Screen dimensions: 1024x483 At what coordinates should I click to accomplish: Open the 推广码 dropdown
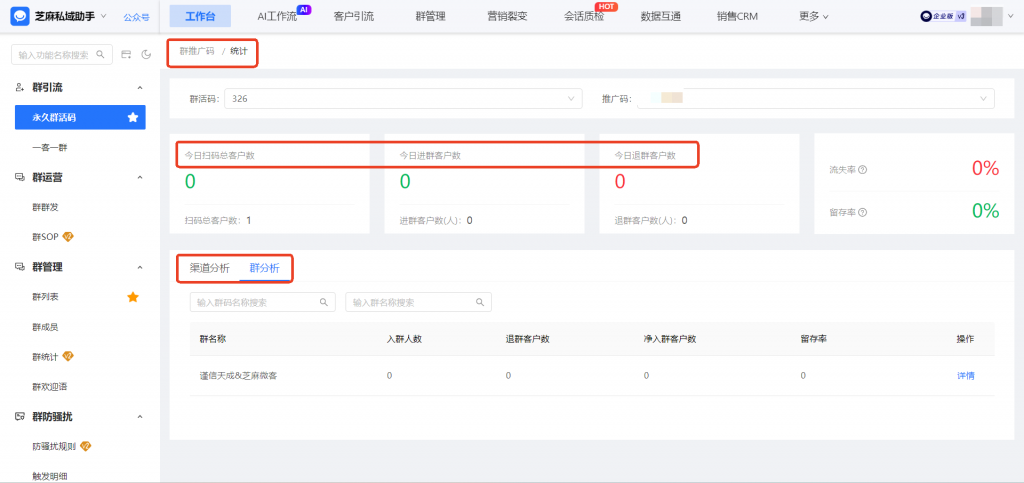click(814, 99)
